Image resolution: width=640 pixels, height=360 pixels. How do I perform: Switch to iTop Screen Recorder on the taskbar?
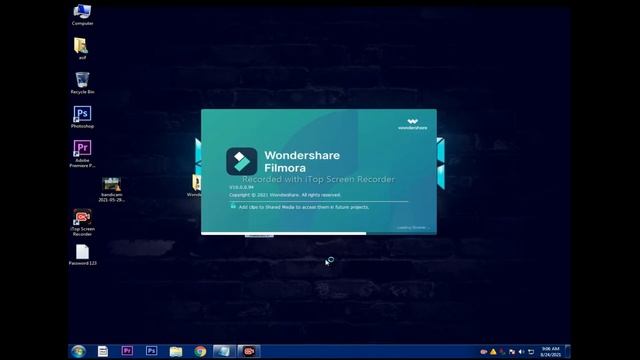249,351
